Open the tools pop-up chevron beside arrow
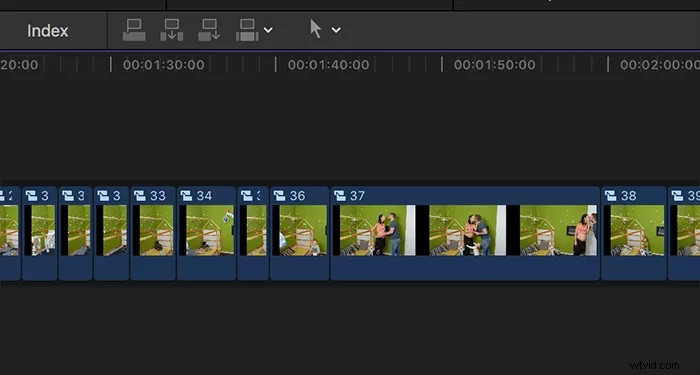The width and height of the screenshot is (700, 375). (336, 30)
